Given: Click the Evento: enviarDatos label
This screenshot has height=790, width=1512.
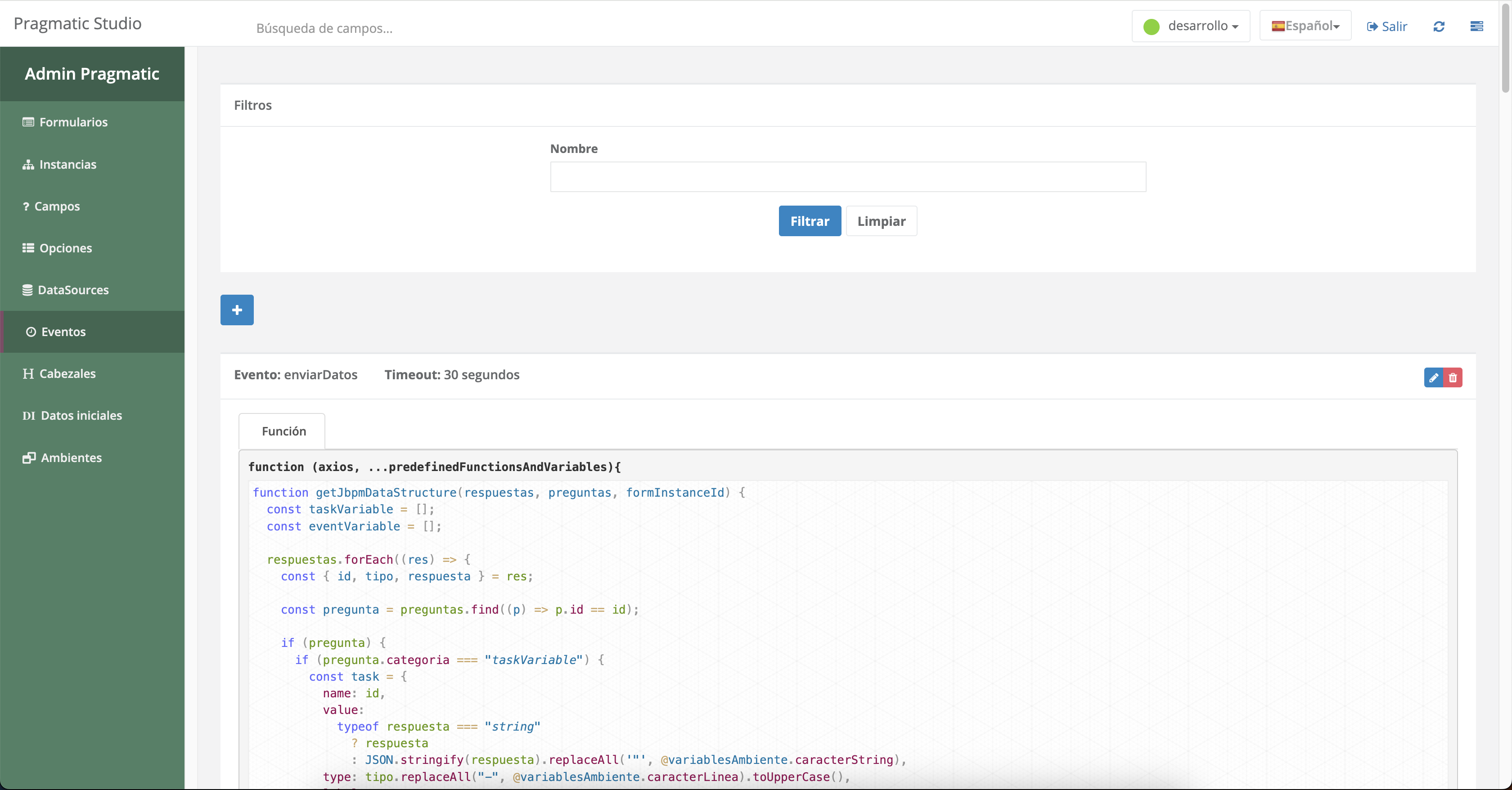Looking at the screenshot, I should click(296, 374).
